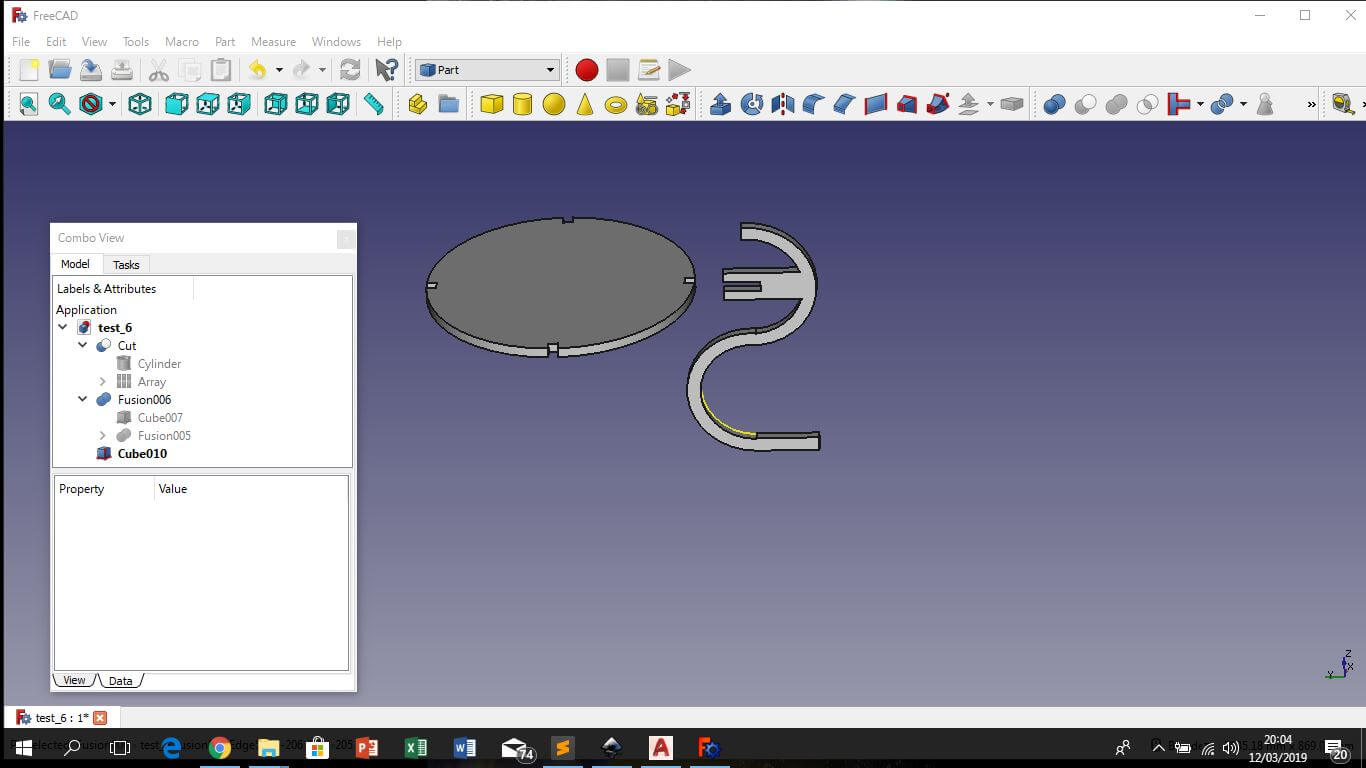Select Cube010 in the model tree

142,454
